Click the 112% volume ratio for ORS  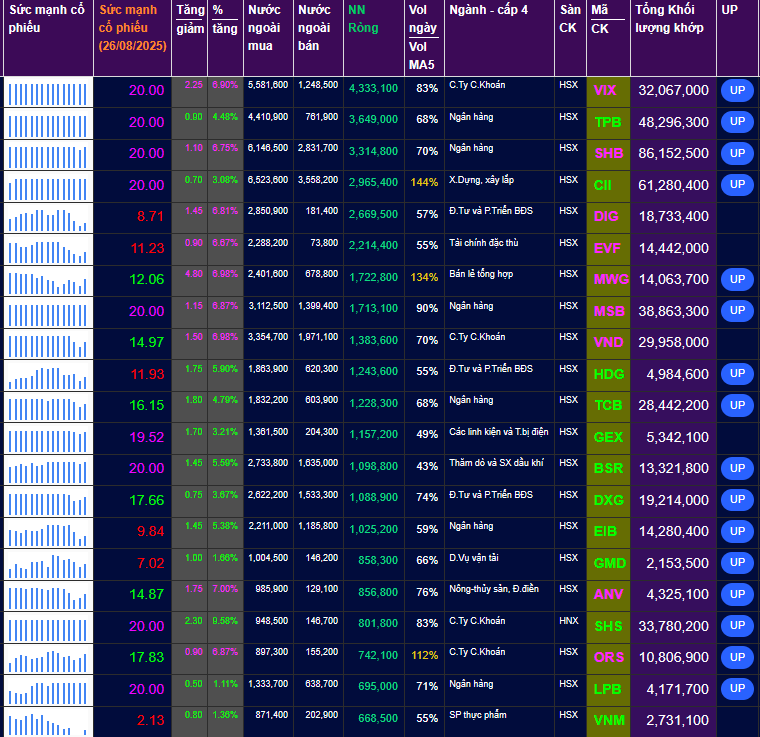[x=425, y=655]
